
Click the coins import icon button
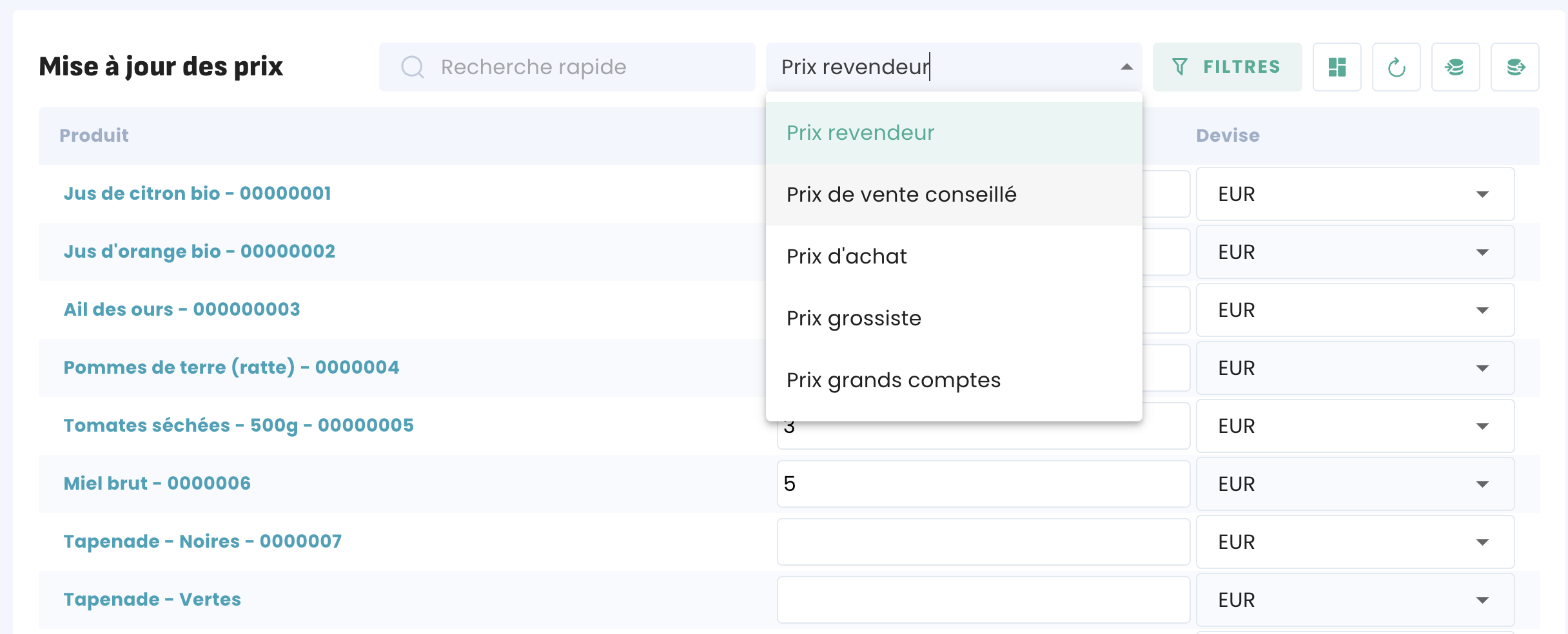[1455, 67]
